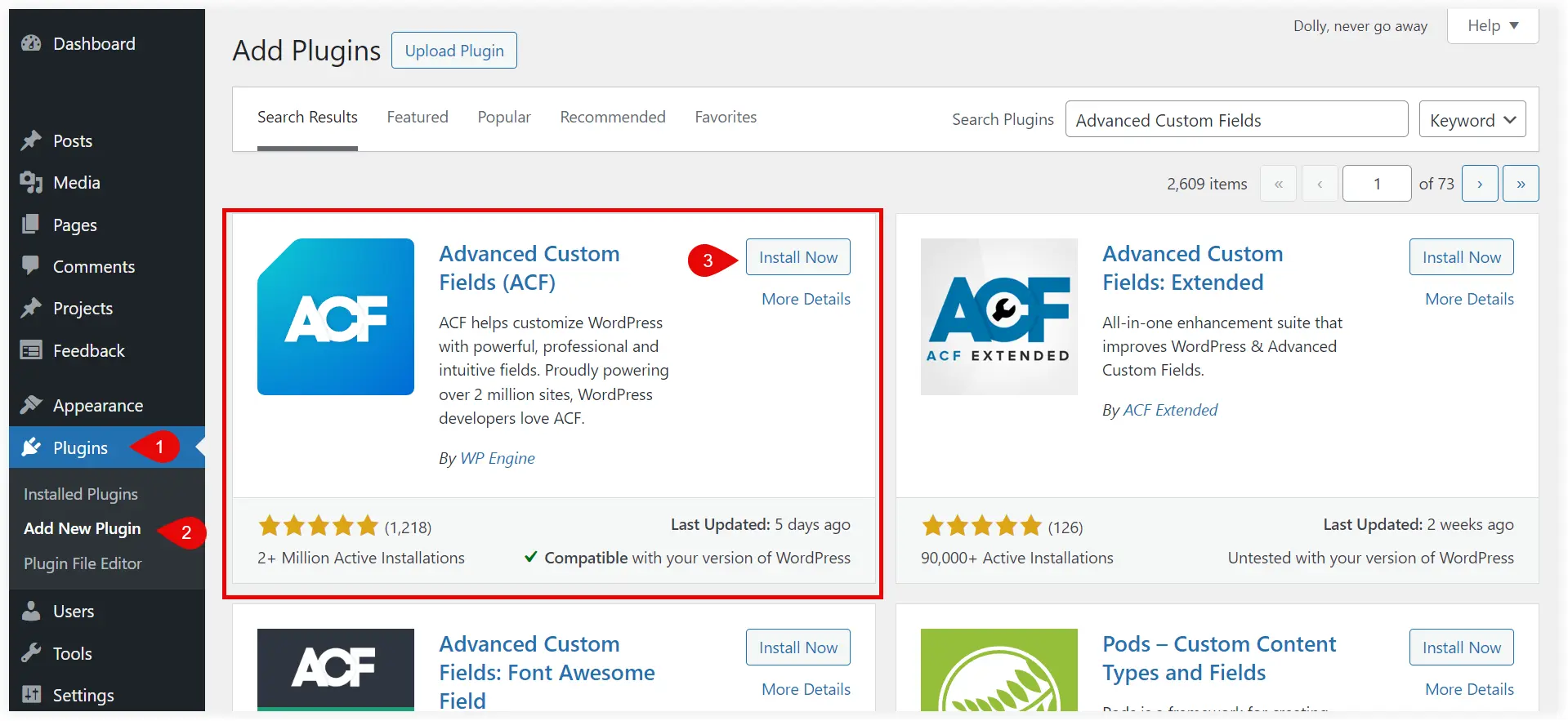Image resolution: width=1568 pixels, height=721 pixels.
Task: Open Plugin File Editor submenu item
Action: coord(83,563)
